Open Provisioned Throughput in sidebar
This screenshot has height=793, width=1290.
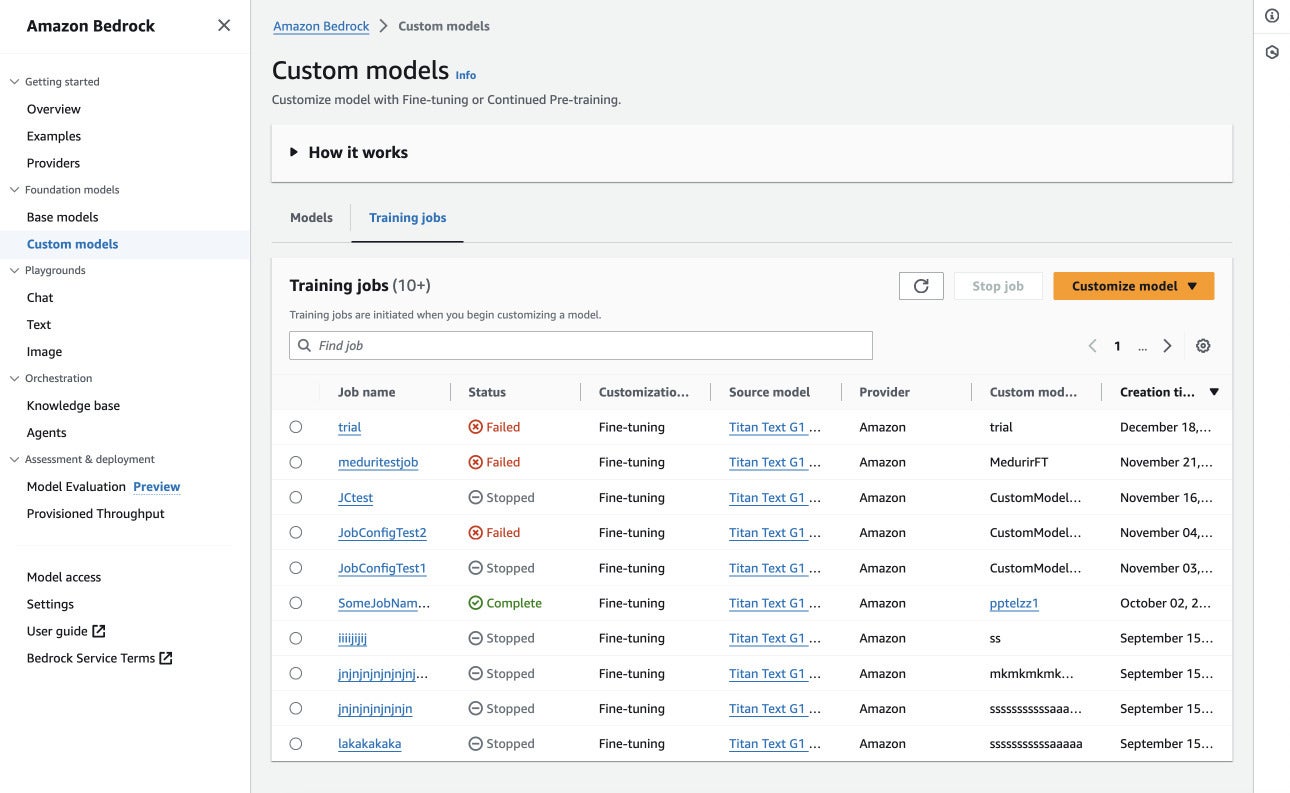(x=95, y=514)
